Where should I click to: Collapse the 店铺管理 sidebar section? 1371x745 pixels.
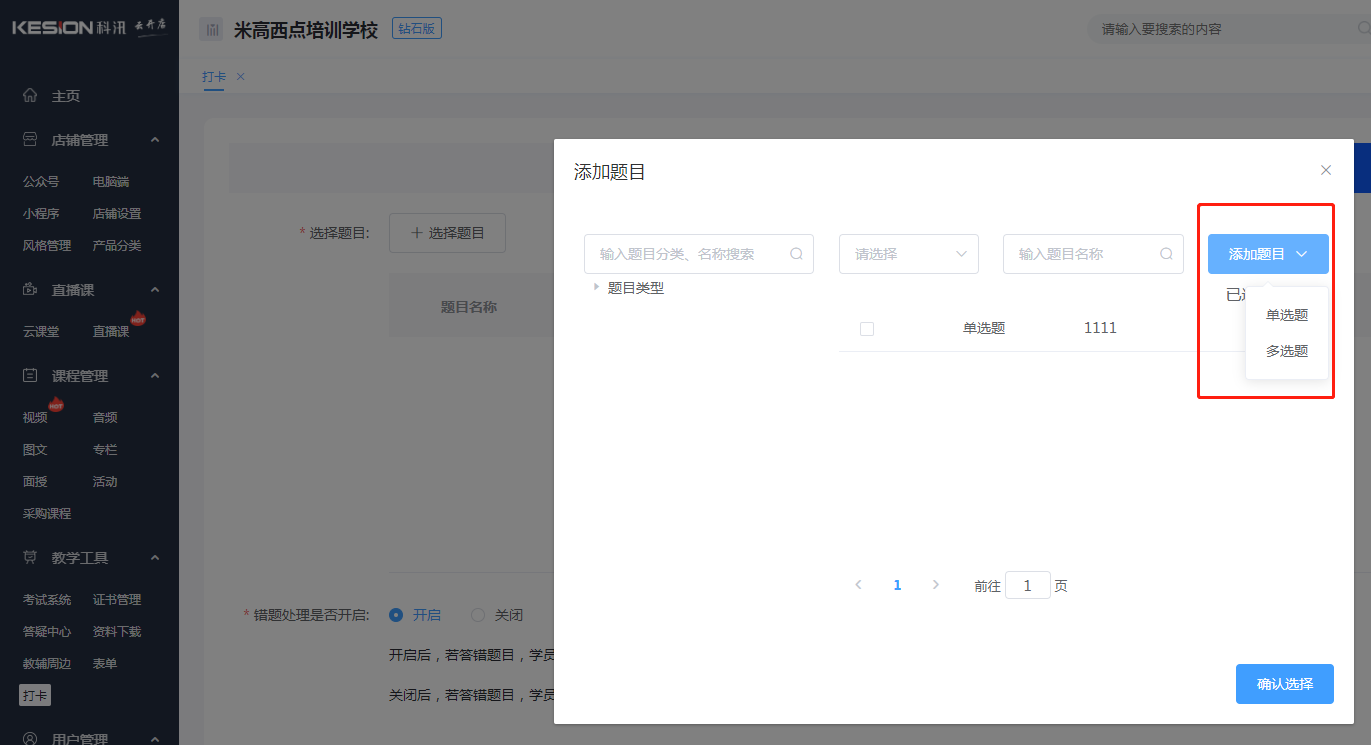coord(155,140)
